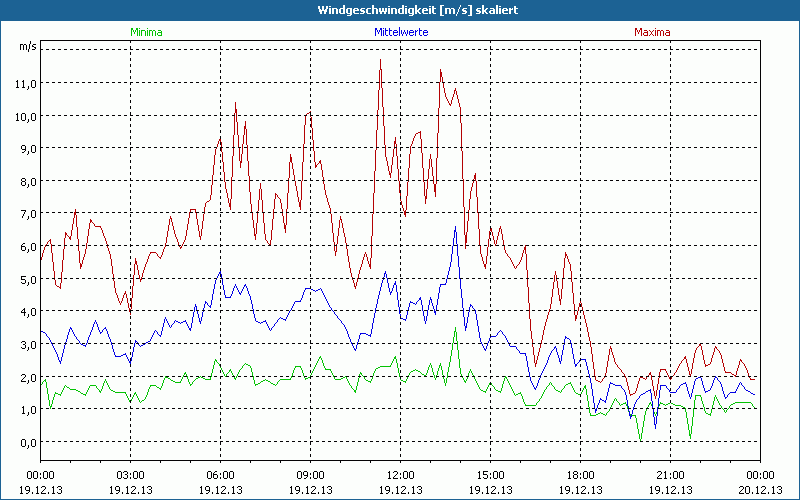Click the 8,0 y-axis value

(x=29, y=182)
